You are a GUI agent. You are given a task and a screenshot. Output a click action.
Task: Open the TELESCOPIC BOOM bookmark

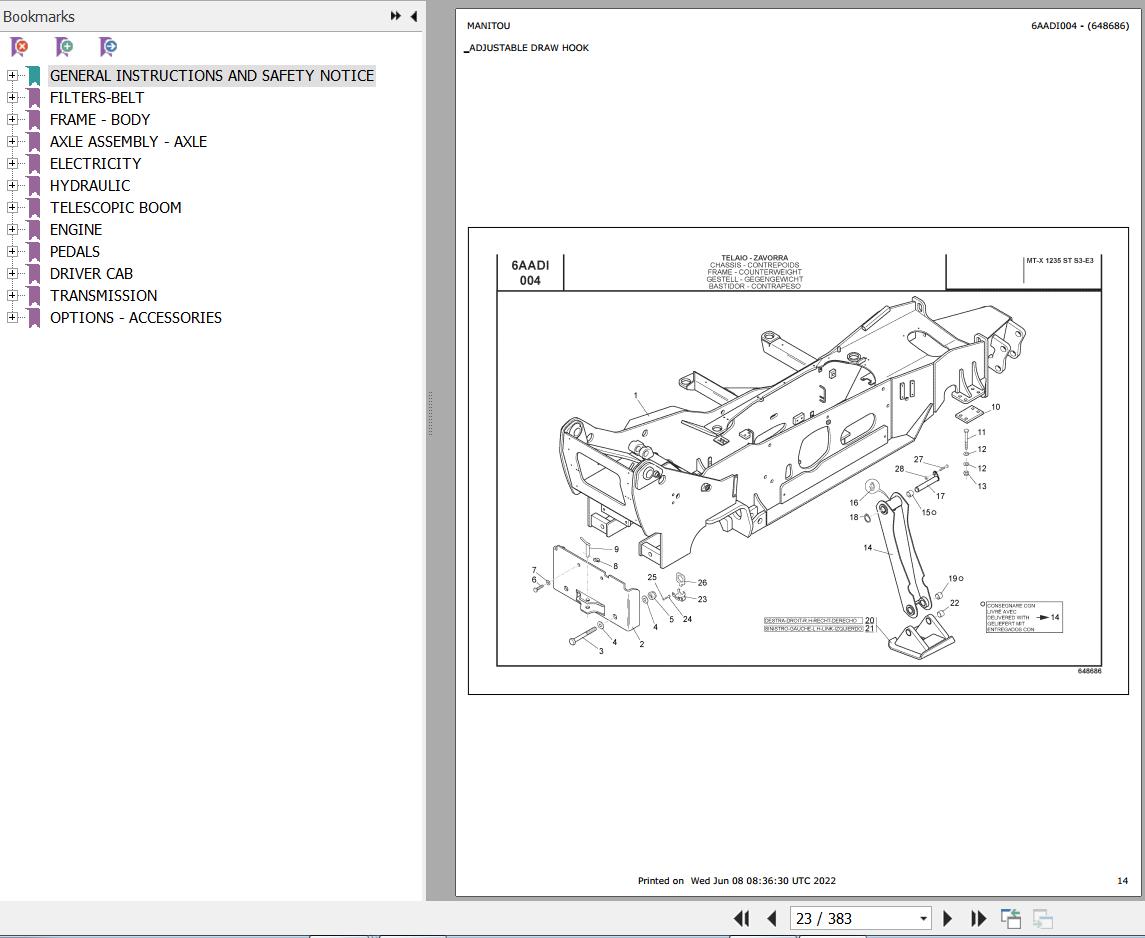pyautogui.click(x=115, y=207)
